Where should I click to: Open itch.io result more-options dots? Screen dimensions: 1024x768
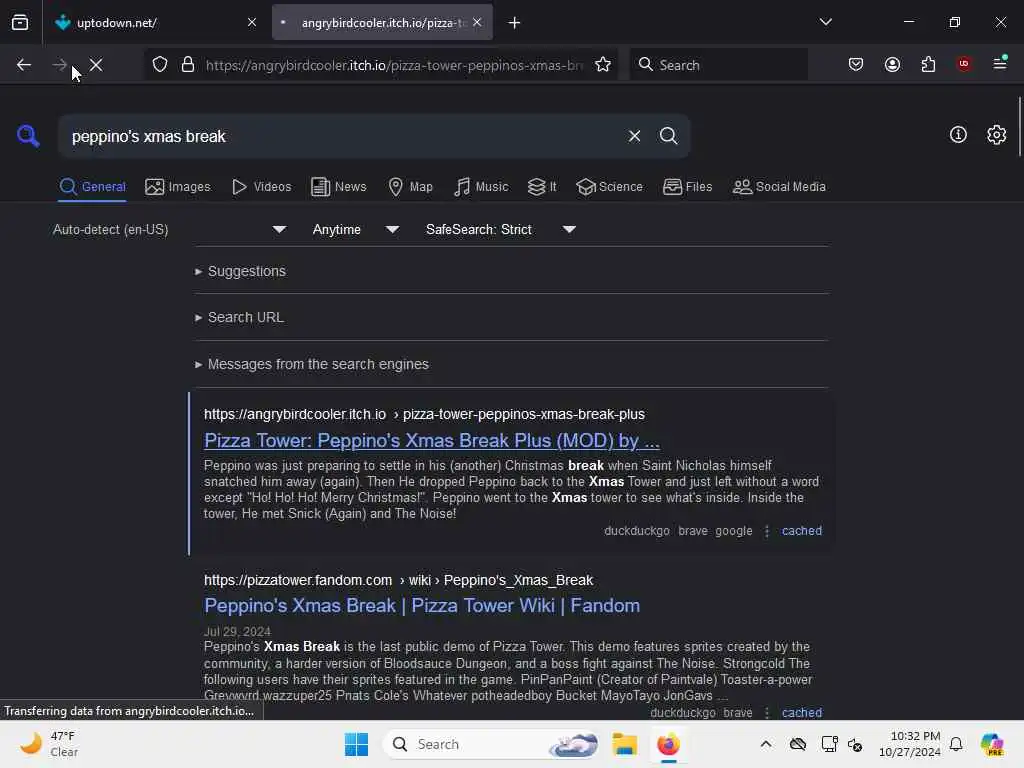[767, 531]
